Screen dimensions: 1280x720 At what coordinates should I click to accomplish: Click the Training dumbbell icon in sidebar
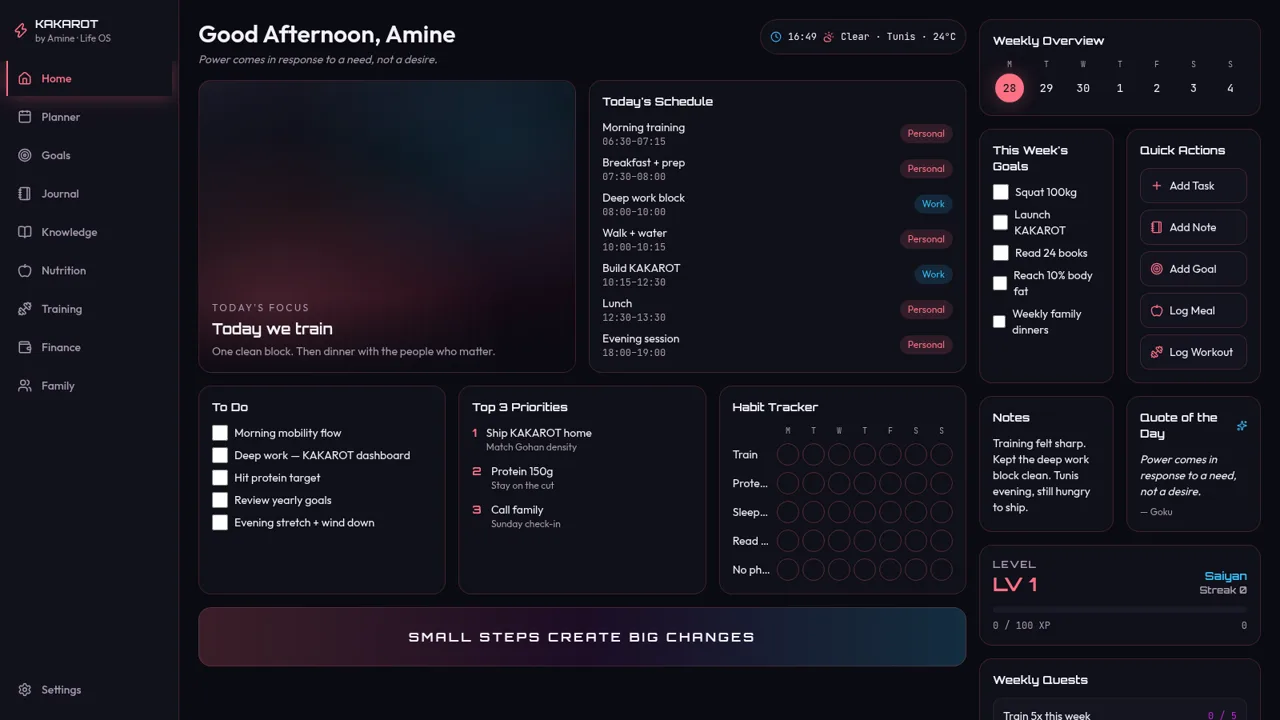(x=25, y=309)
